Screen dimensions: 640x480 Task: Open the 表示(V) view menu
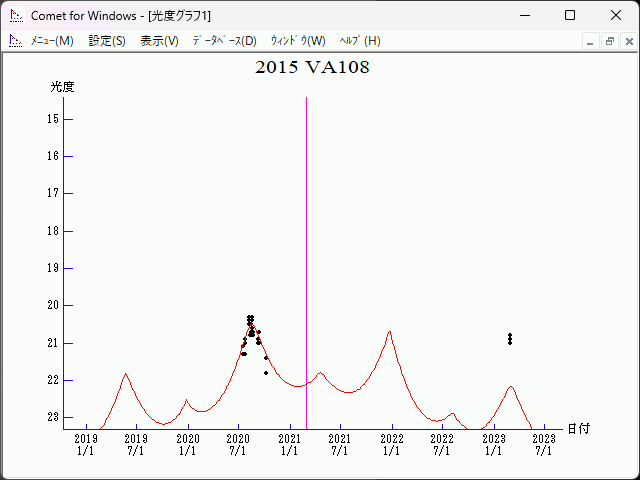(159, 41)
